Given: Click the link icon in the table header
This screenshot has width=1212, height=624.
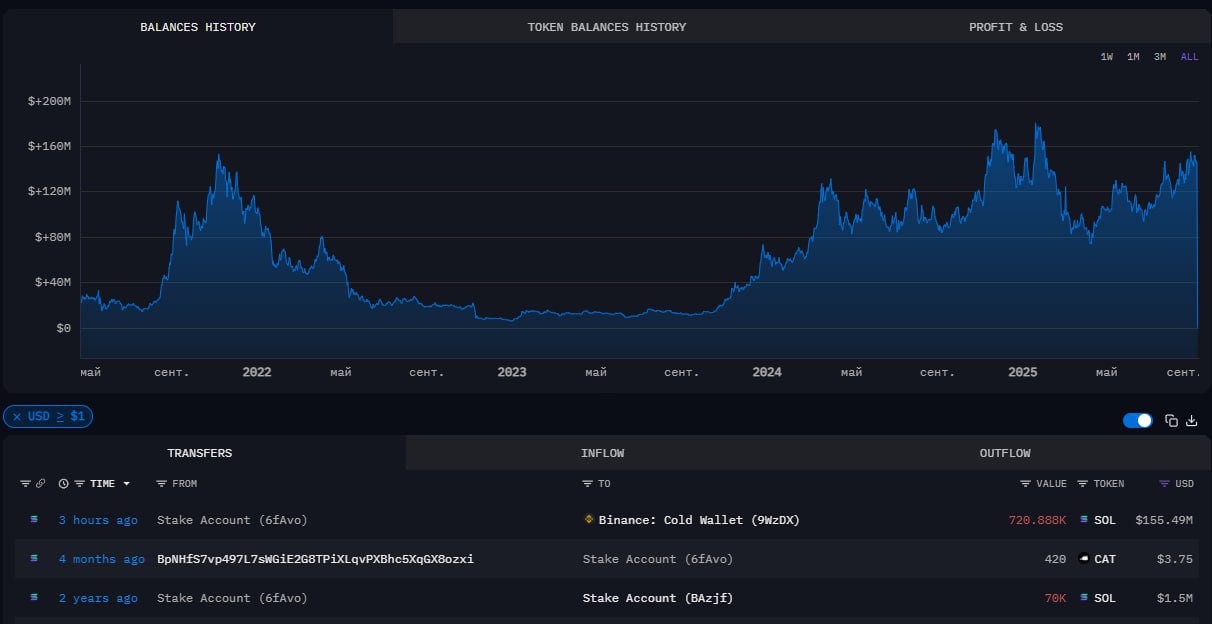Looking at the screenshot, I should click(x=40, y=484).
